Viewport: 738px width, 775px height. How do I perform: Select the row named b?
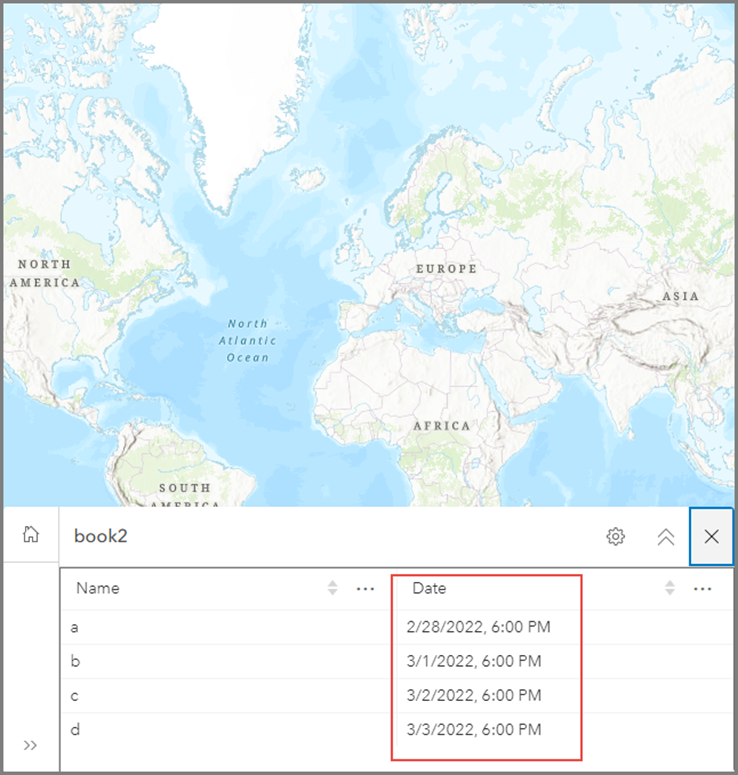click(396, 661)
